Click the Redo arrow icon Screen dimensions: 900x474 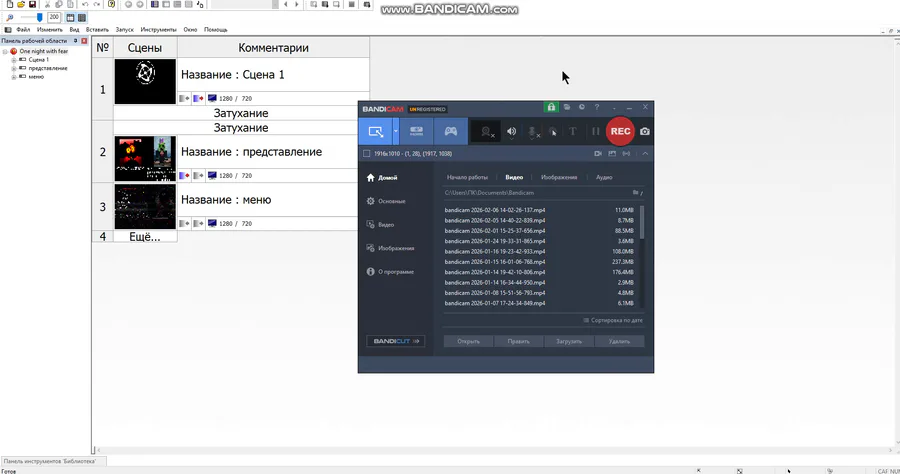(x=96, y=4)
